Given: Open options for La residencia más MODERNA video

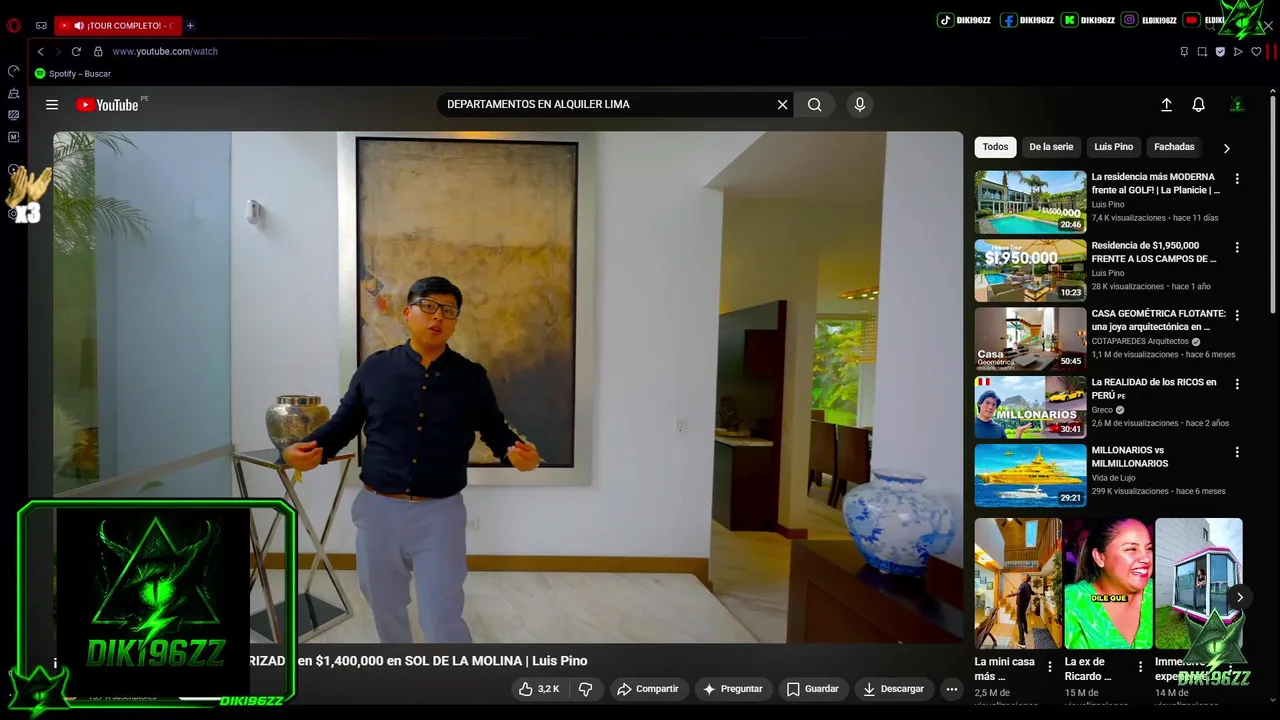Looking at the screenshot, I should pos(1237,179).
